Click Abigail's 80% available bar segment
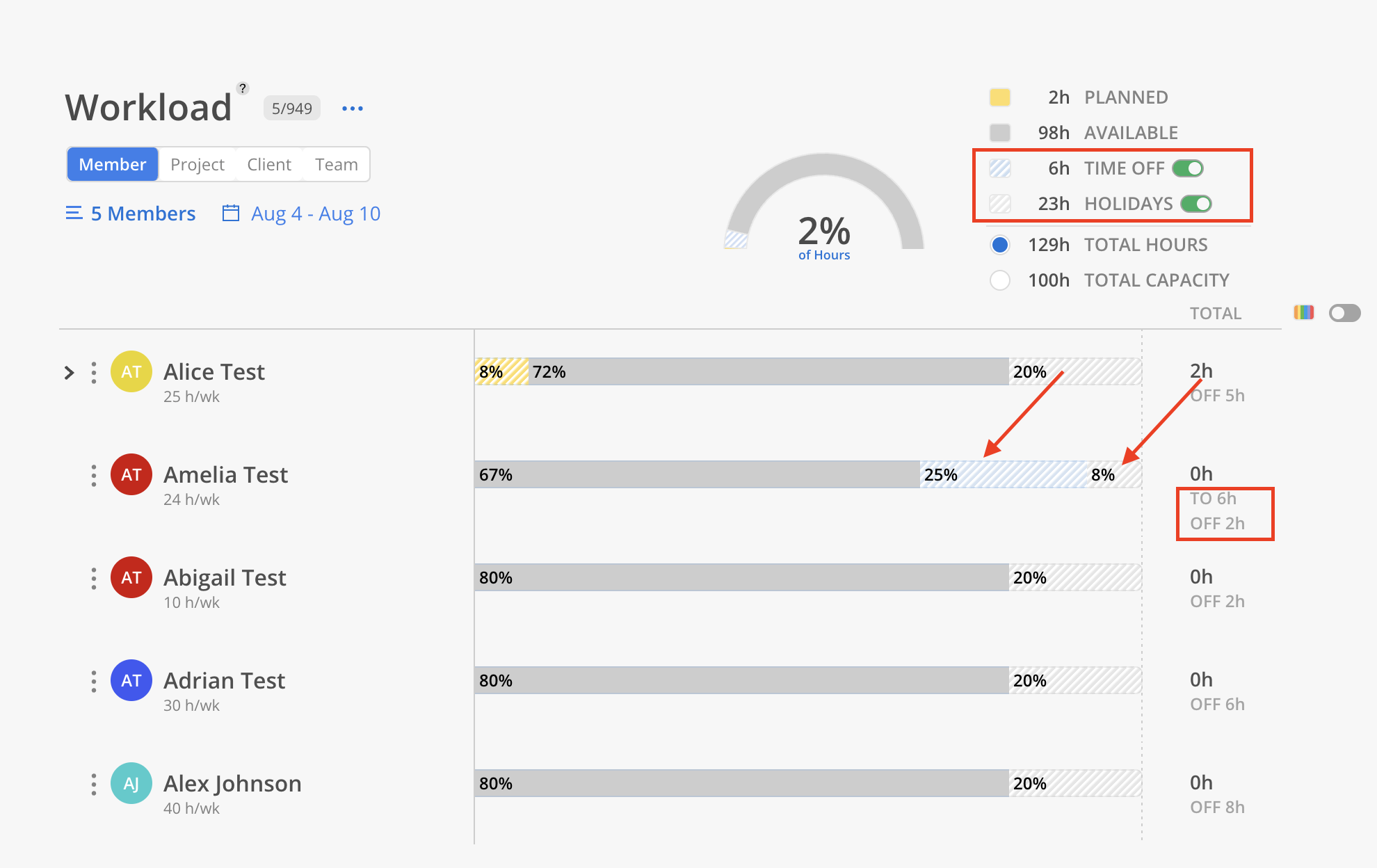This screenshot has height=868, width=1377. tap(741, 577)
